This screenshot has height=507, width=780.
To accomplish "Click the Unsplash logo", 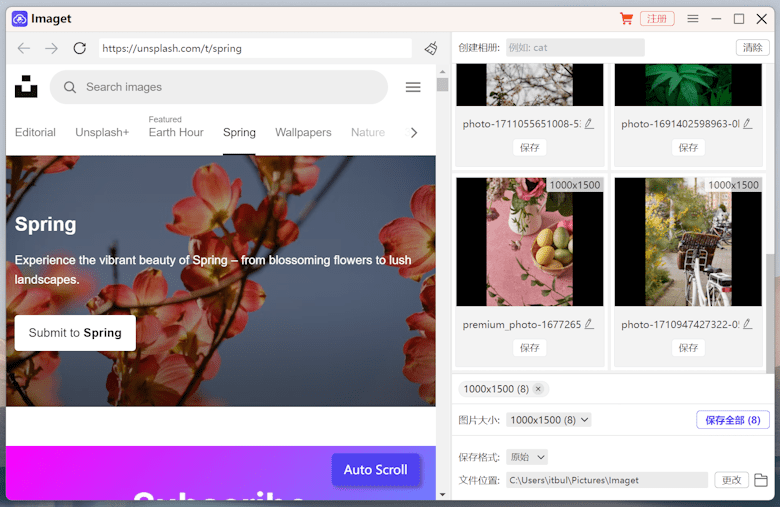I will click(26, 87).
